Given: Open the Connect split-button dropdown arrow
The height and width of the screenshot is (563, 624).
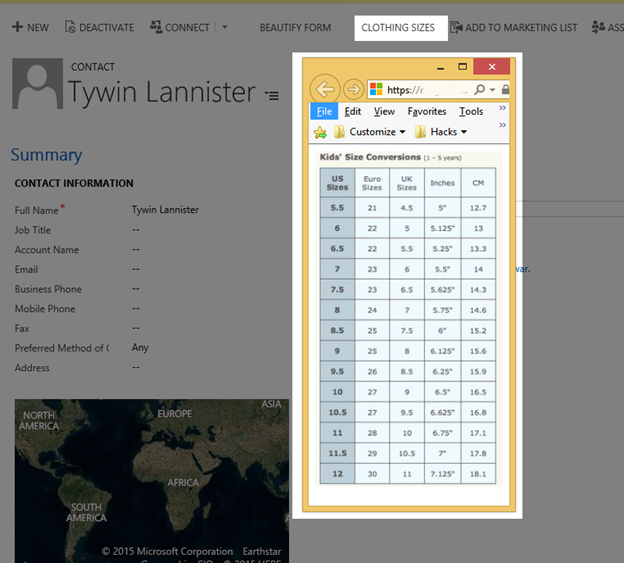Looking at the screenshot, I should tap(225, 28).
